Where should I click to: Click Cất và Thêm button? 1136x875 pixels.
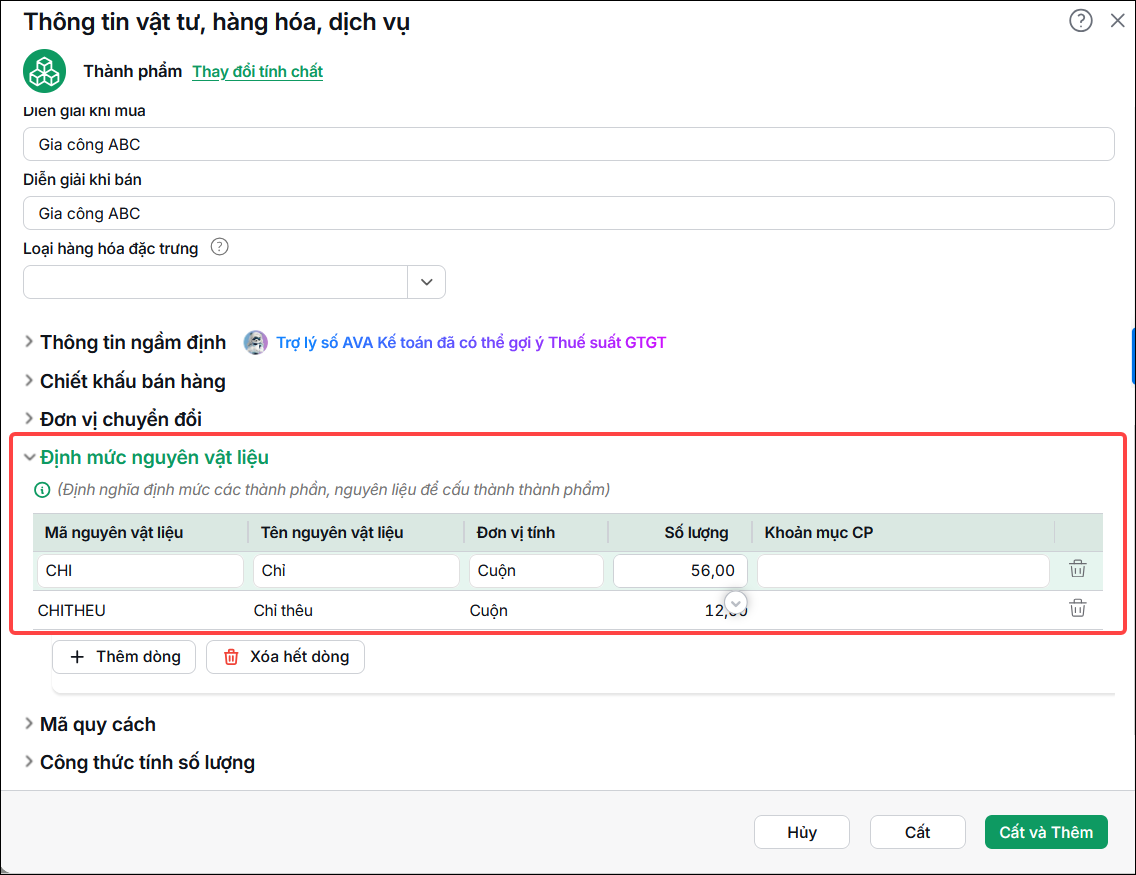pyautogui.click(x=1045, y=832)
